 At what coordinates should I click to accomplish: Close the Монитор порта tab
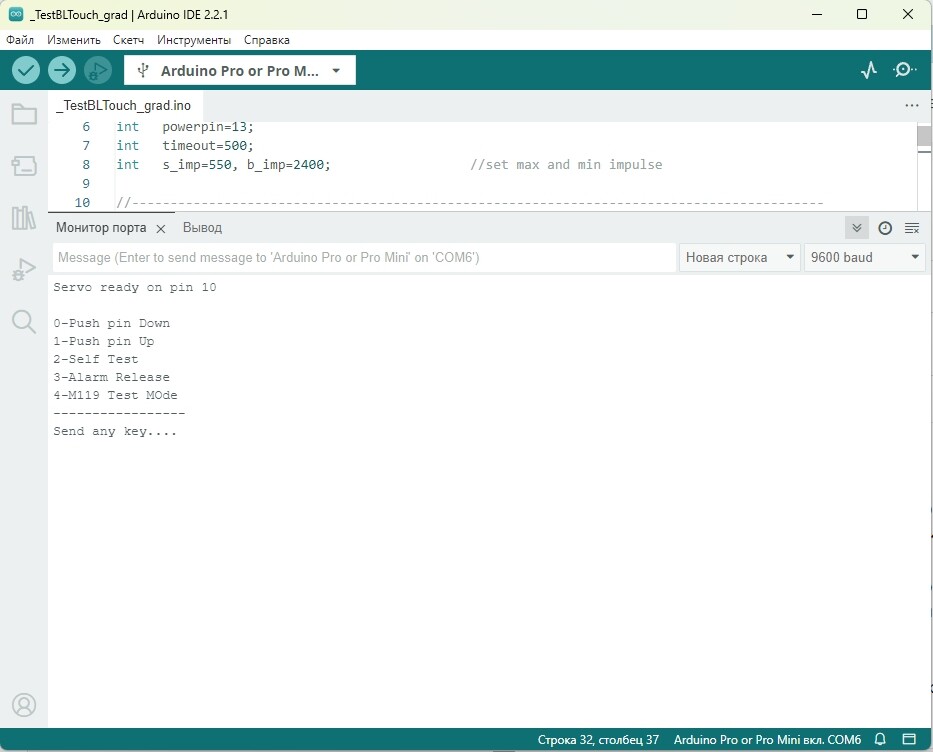pos(161,229)
